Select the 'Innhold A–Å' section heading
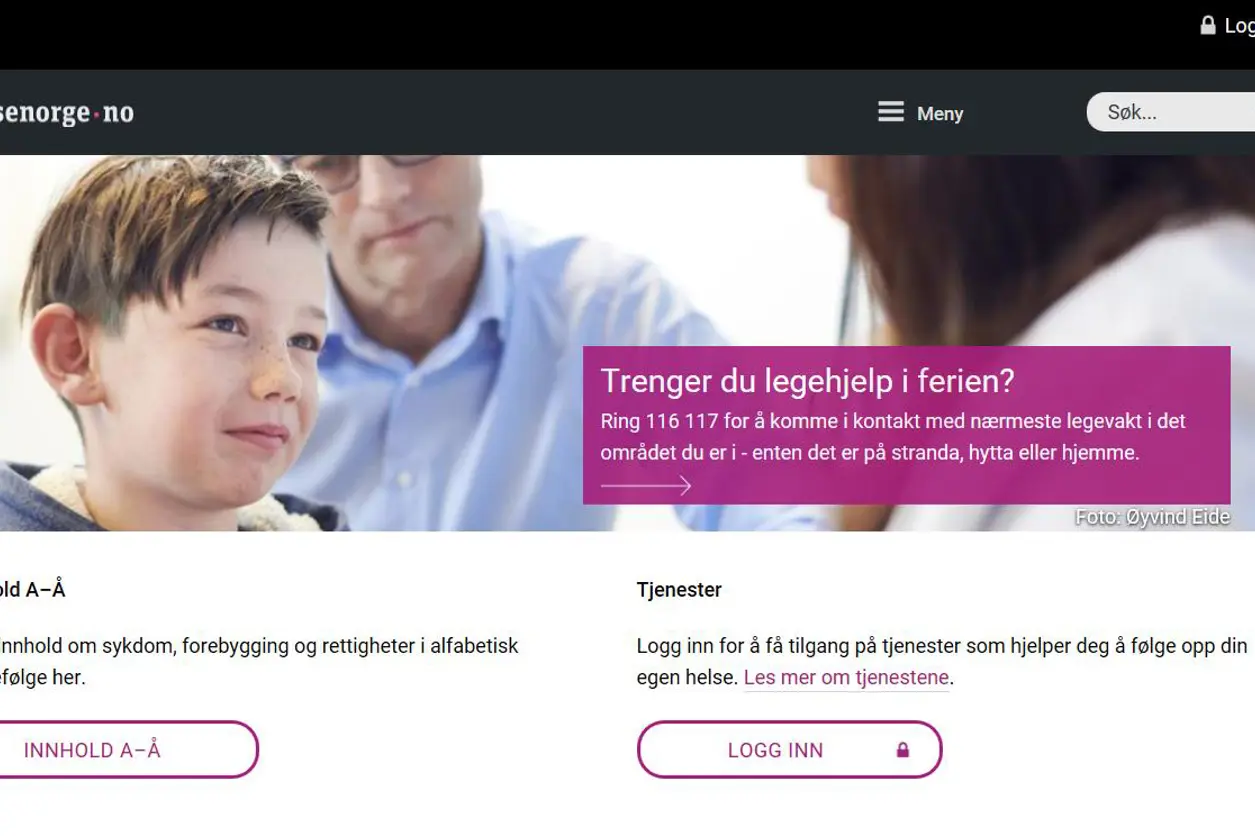Viewport: 1255px width, 836px height. 32,590
